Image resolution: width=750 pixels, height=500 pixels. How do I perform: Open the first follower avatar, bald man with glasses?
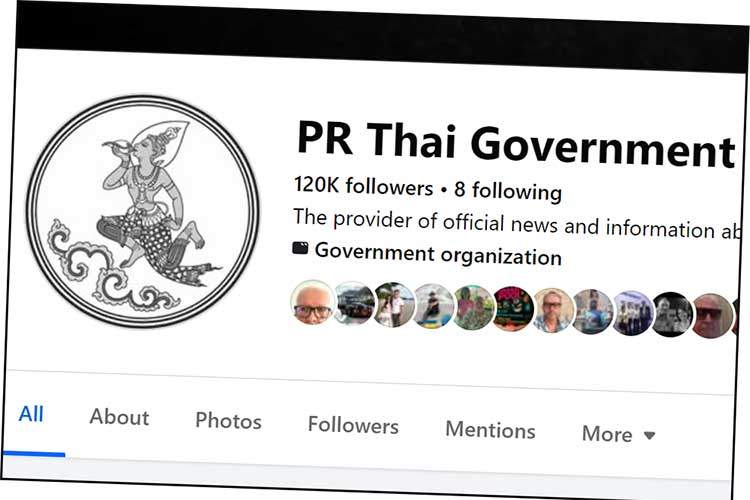pyautogui.click(x=312, y=302)
